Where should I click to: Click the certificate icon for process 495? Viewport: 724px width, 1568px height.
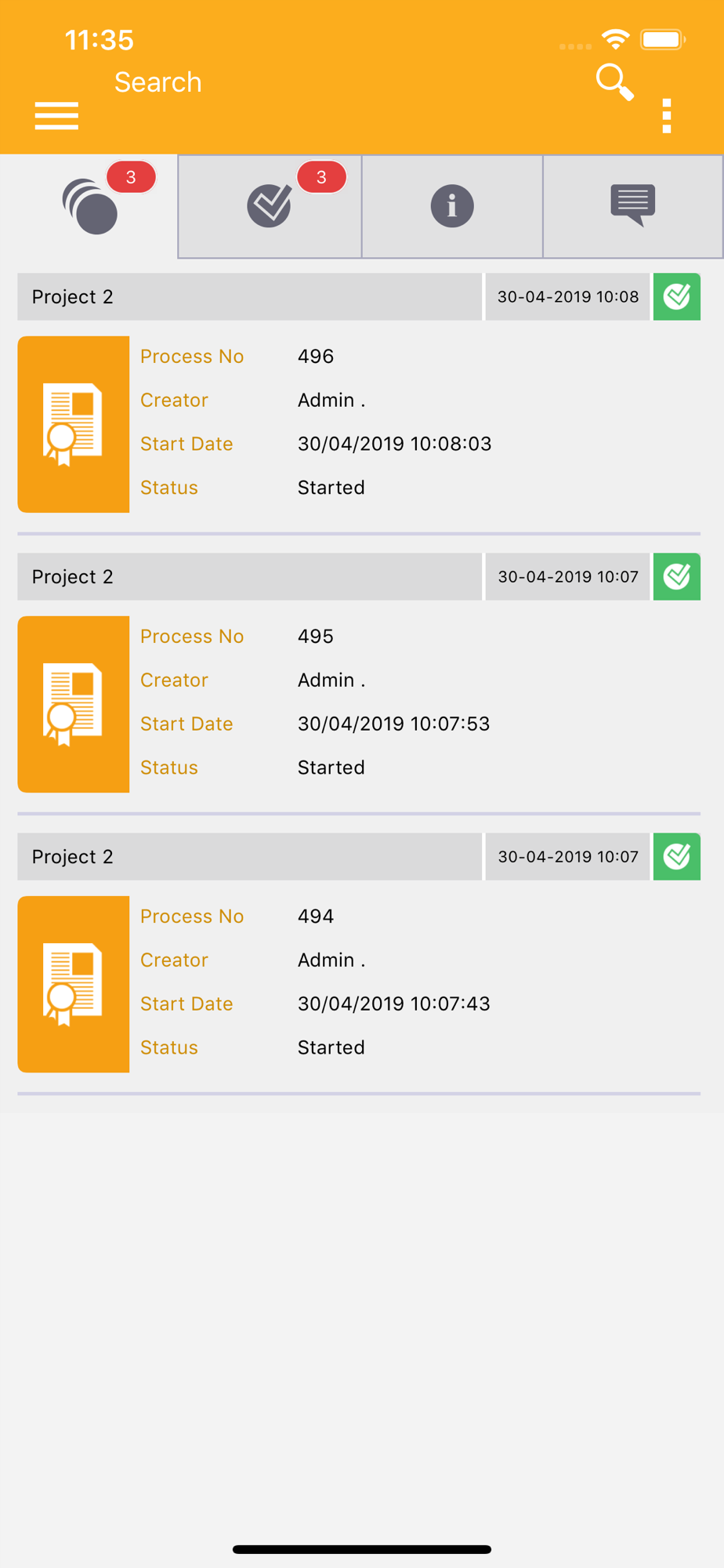[x=74, y=704]
